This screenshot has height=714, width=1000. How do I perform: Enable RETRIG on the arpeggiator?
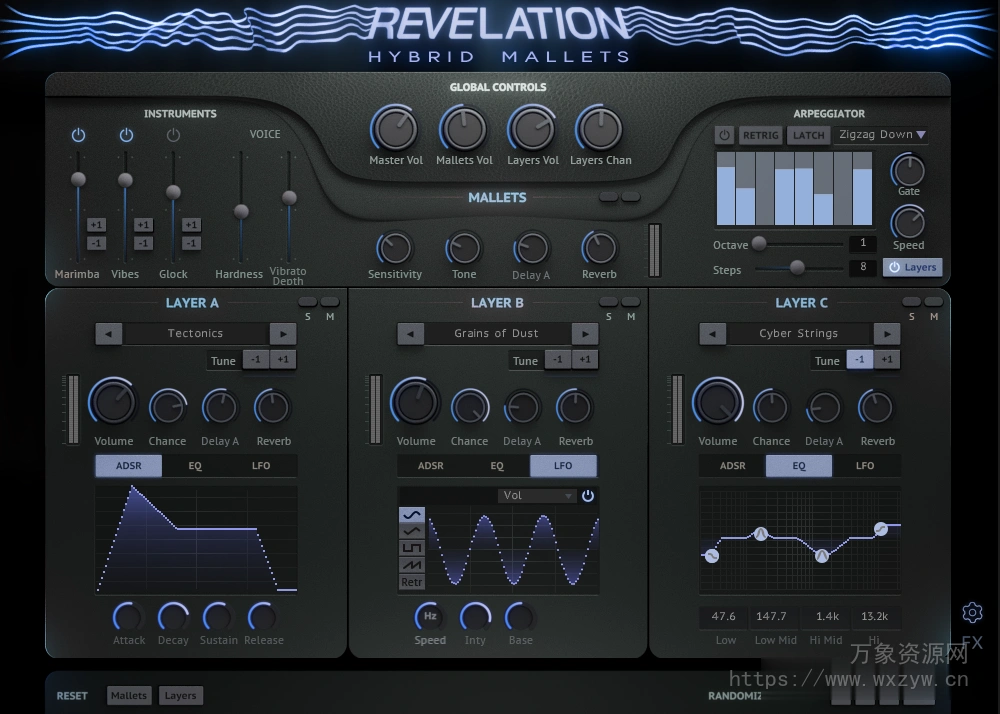(760, 135)
